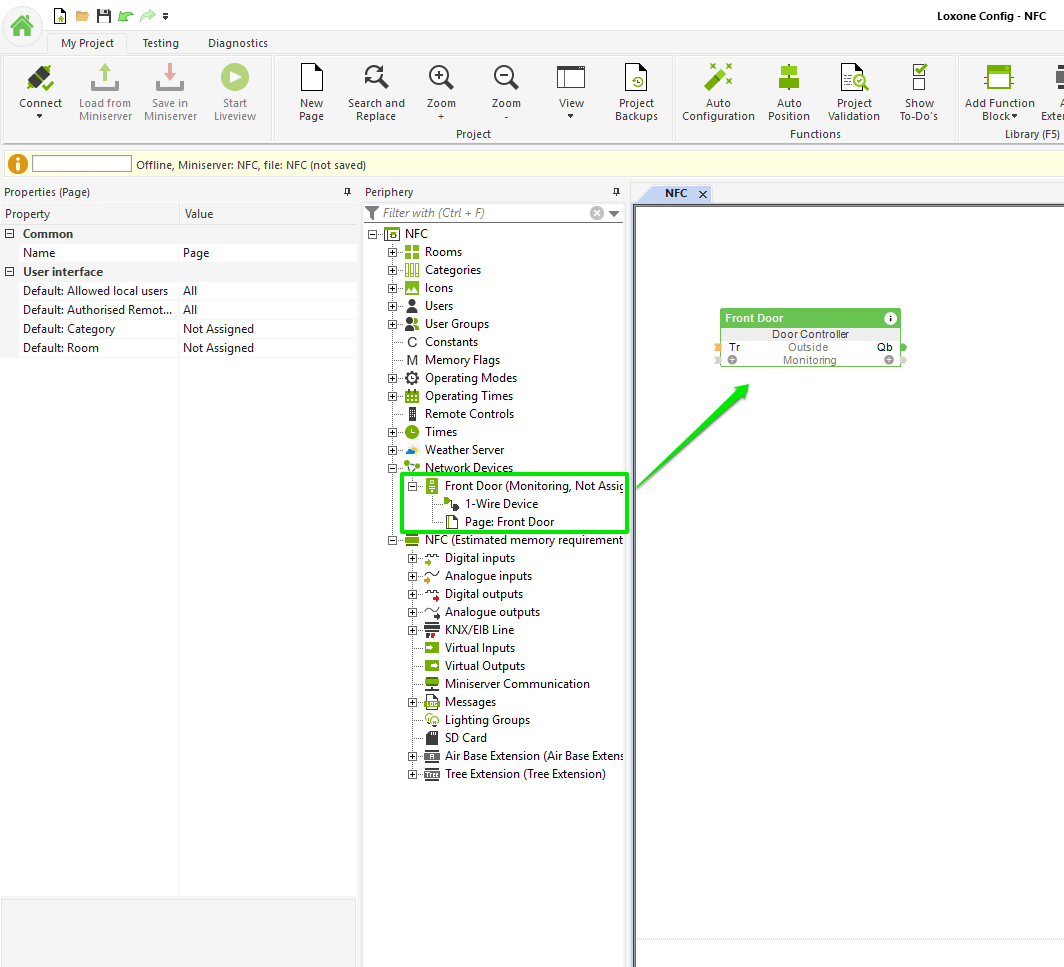Collapse the NFC root tree node
The image size is (1064, 967).
373,234
